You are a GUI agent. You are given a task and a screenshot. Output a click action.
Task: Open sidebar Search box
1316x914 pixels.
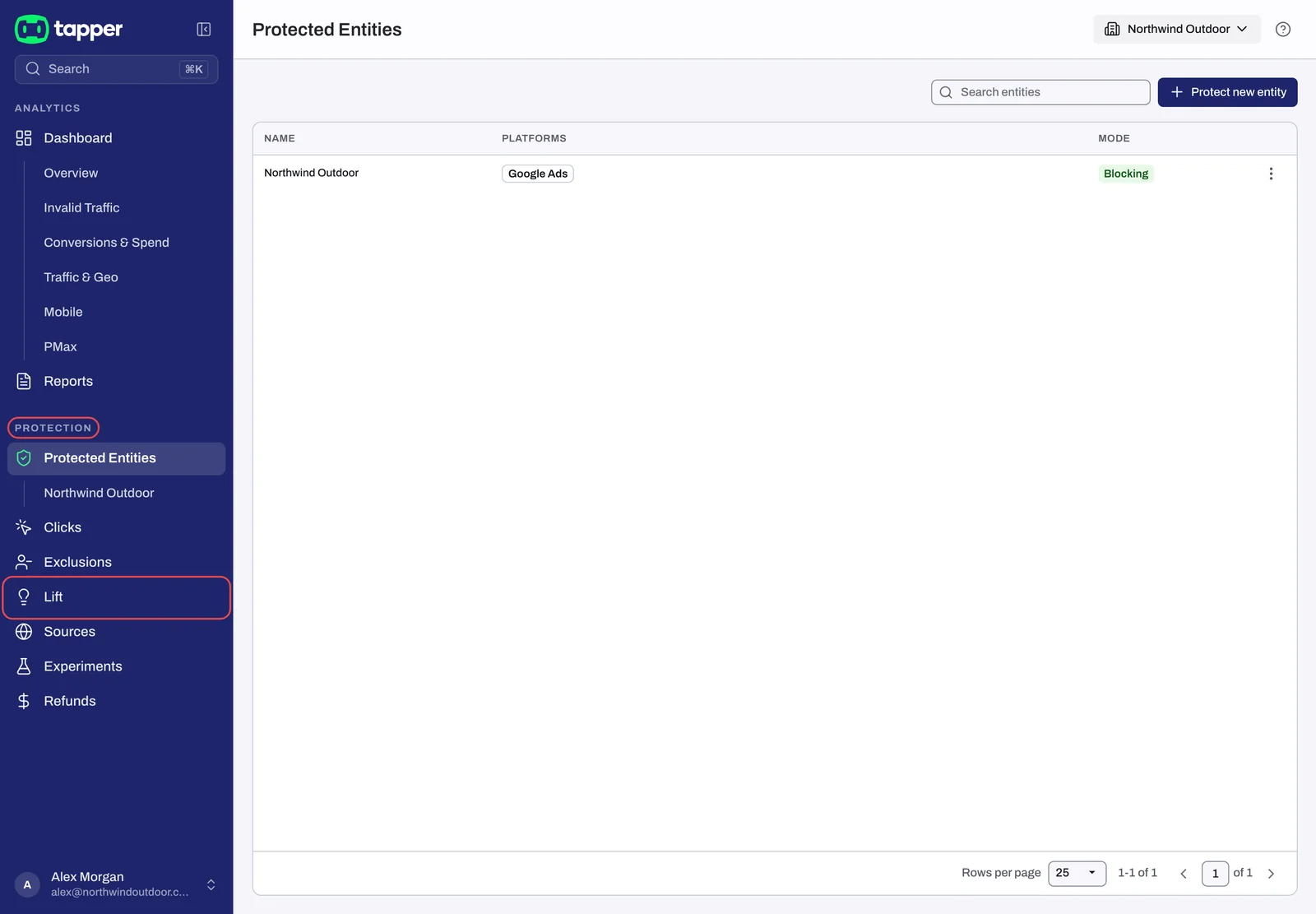(116, 69)
